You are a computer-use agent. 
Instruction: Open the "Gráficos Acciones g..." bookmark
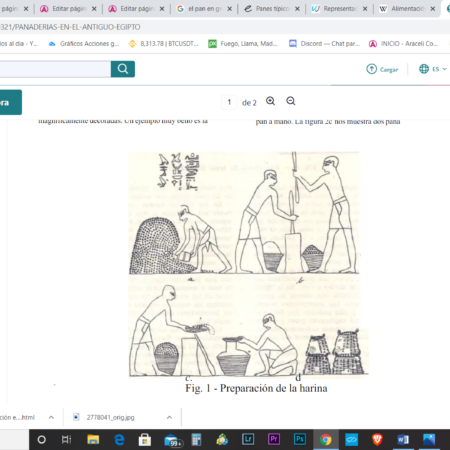[84, 44]
